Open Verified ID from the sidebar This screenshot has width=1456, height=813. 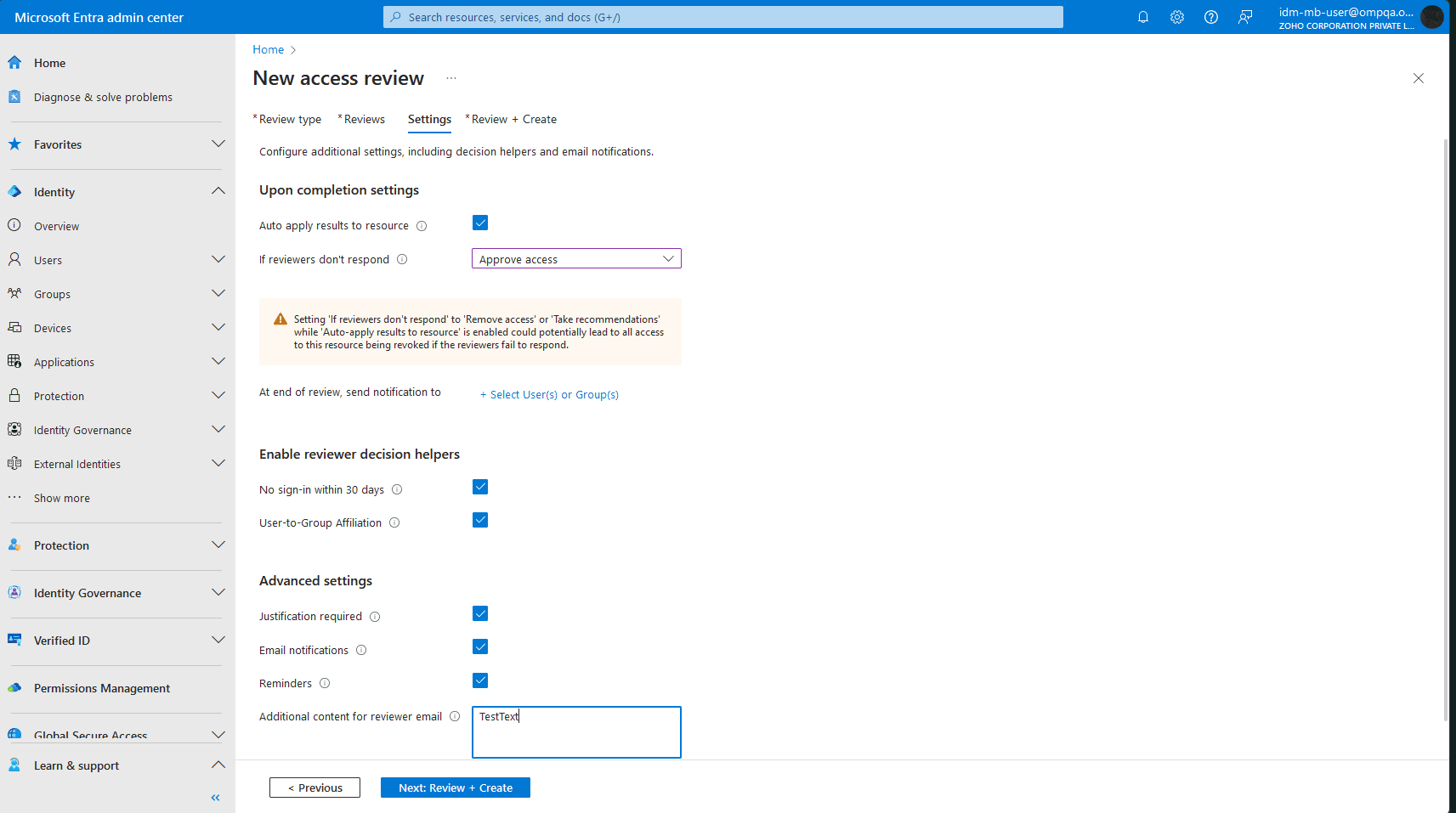click(61, 640)
